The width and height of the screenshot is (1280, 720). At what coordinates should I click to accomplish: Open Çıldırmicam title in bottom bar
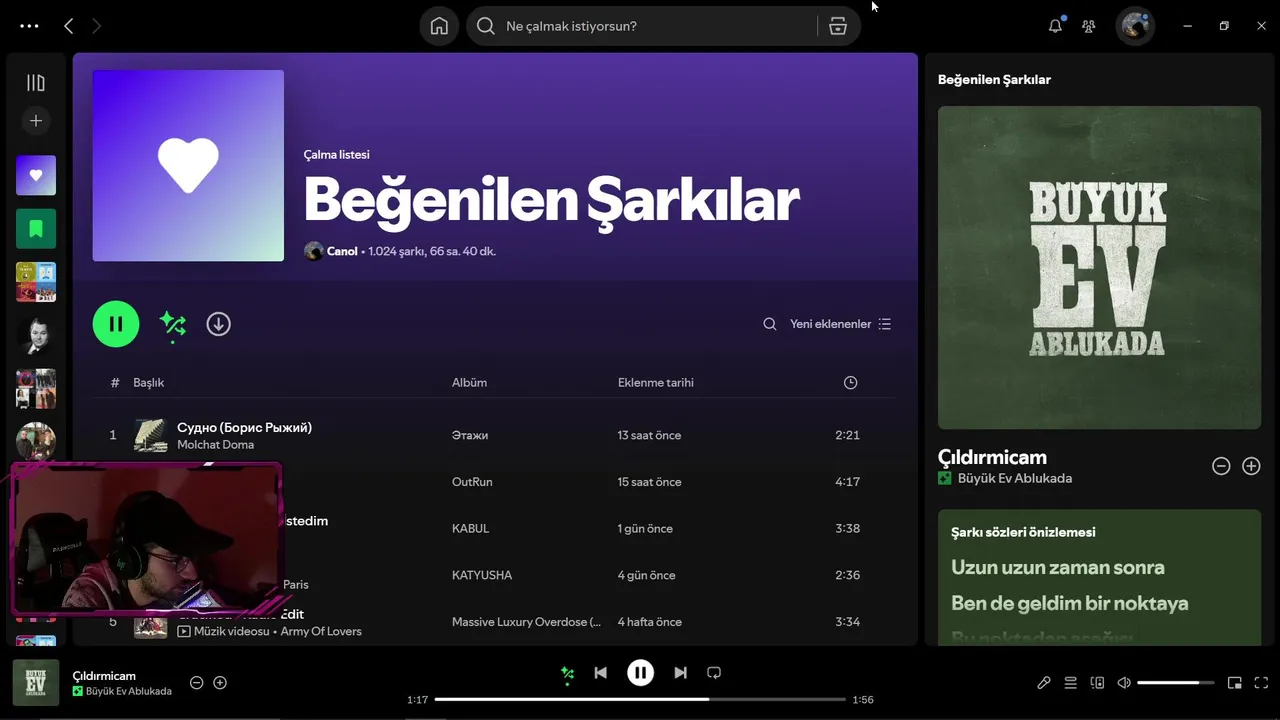pos(104,676)
